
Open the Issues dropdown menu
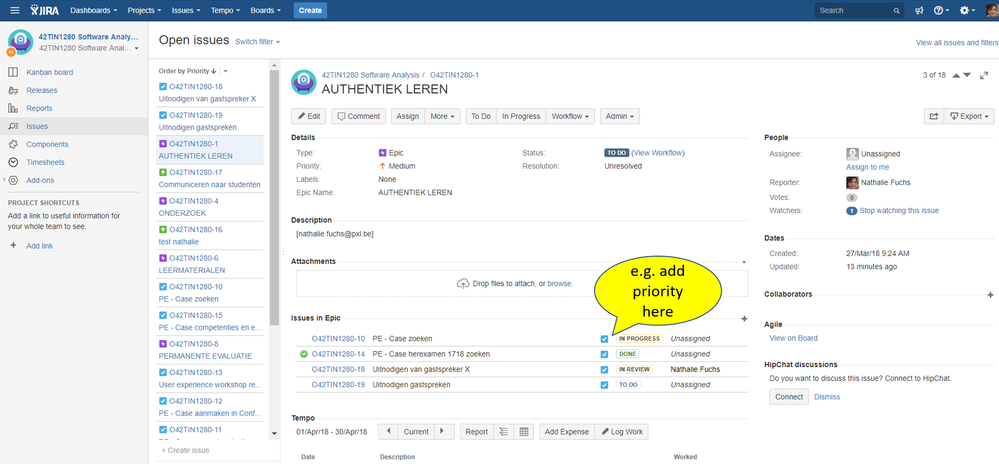pyautogui.click(x=186, y=10)
